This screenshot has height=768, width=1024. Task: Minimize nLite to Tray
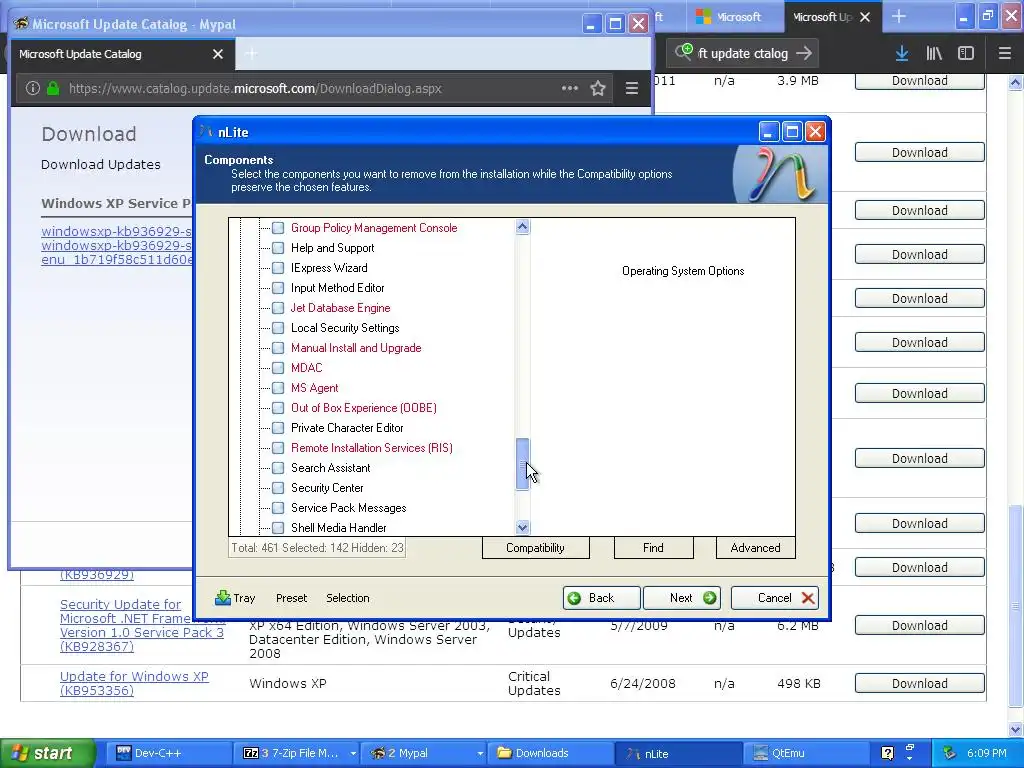click(235, 598)
